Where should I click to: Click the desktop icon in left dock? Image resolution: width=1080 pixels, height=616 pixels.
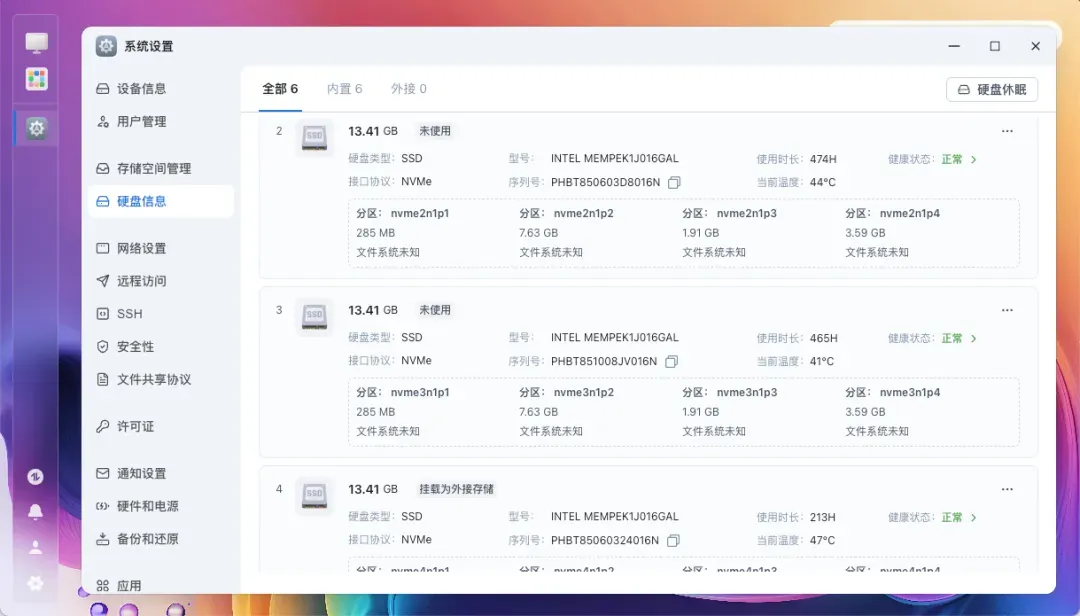coord(37,43)
